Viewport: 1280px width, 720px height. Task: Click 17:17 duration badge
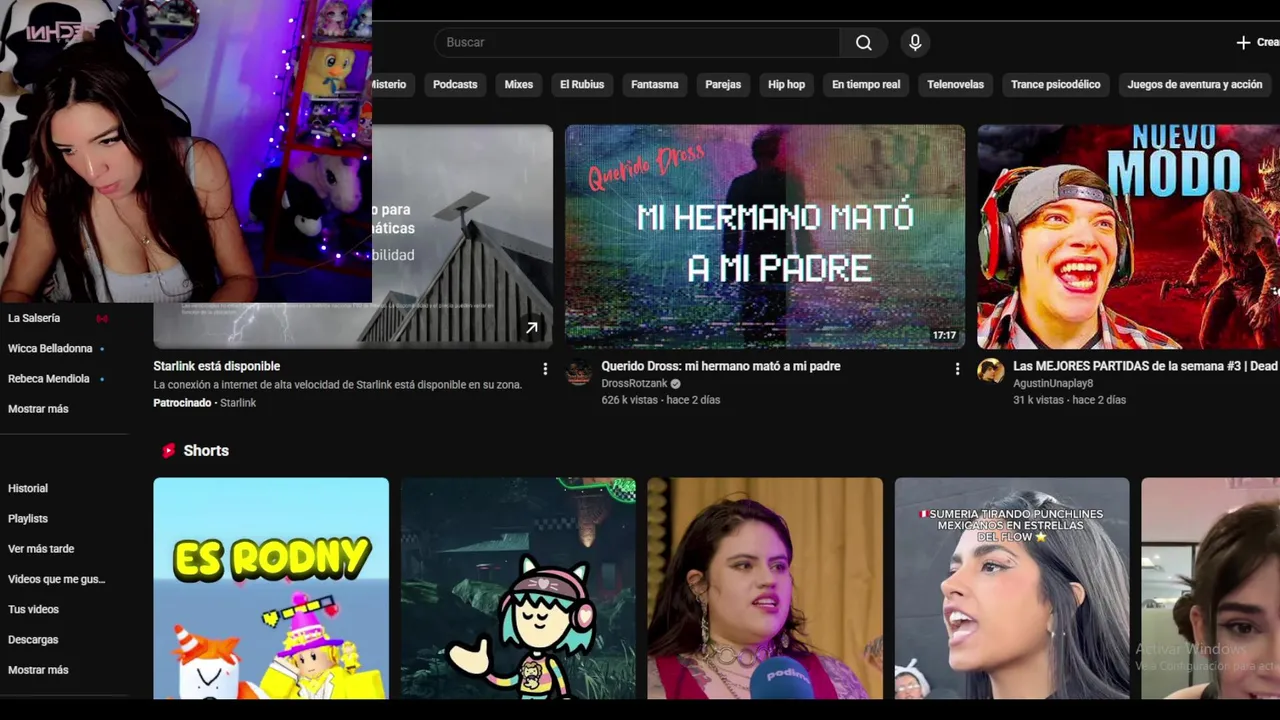point(944,336)
